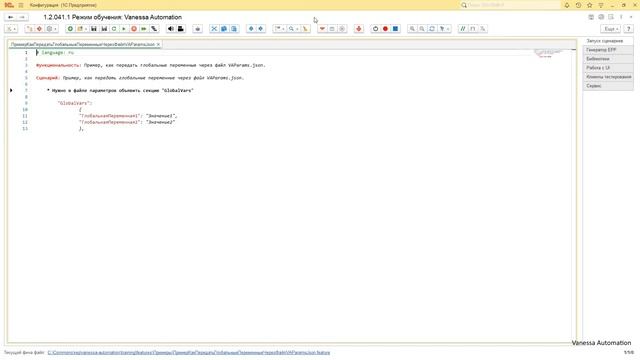Go forward with the right arrow button
Screen dimensions: 640x360
coord(22,17)
